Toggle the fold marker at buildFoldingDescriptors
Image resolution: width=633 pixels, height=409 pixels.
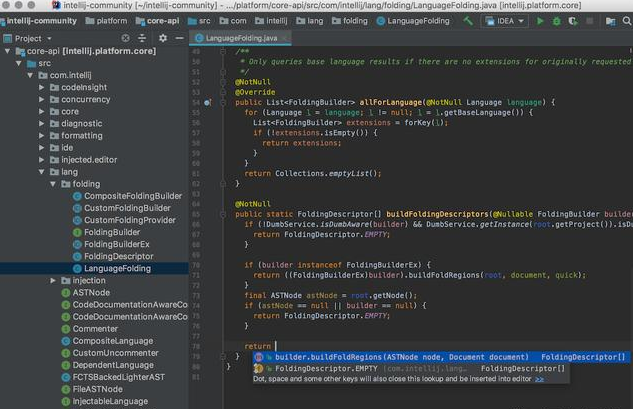tap(223, 213)
